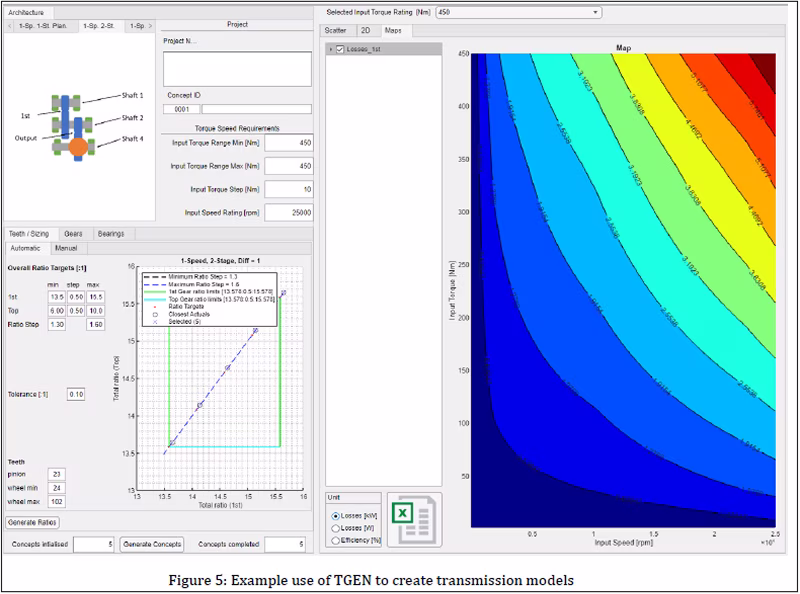Select the Losses [W] unit option
The image size is (800, 594).
334,527
